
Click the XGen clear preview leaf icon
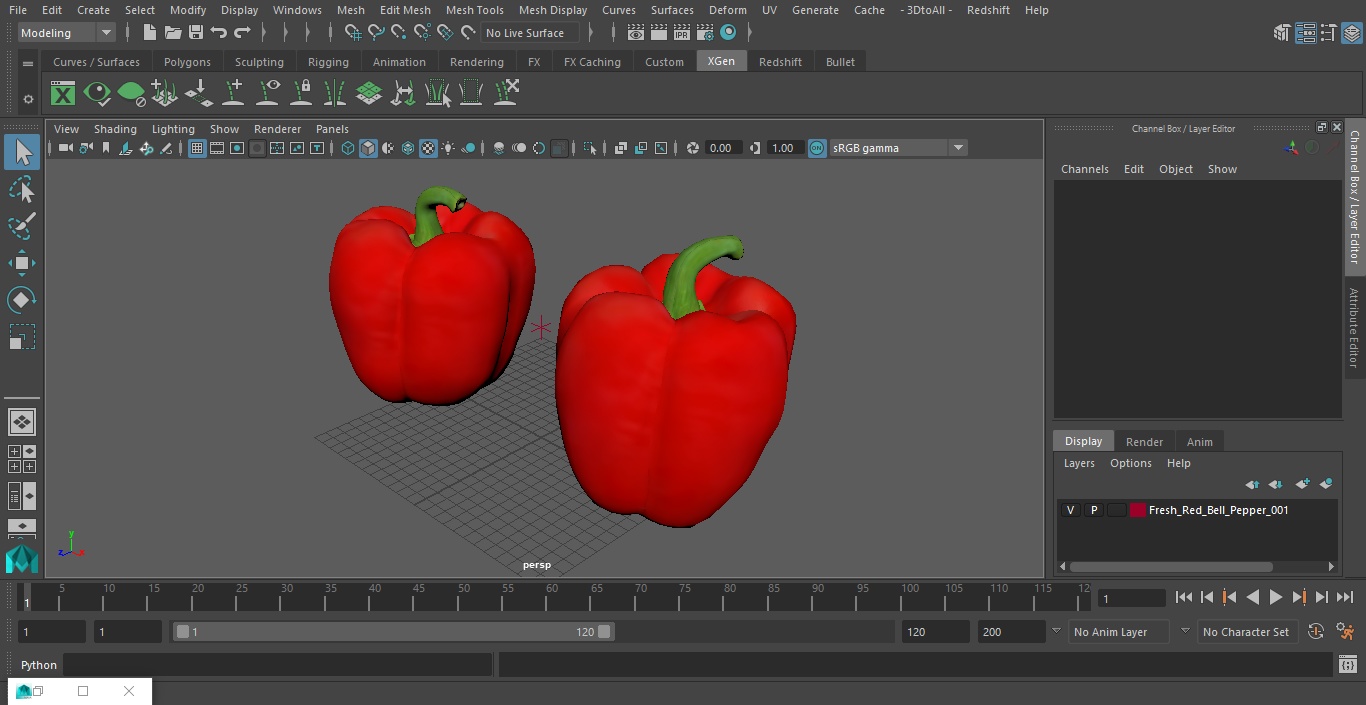(x=131, y=94)
